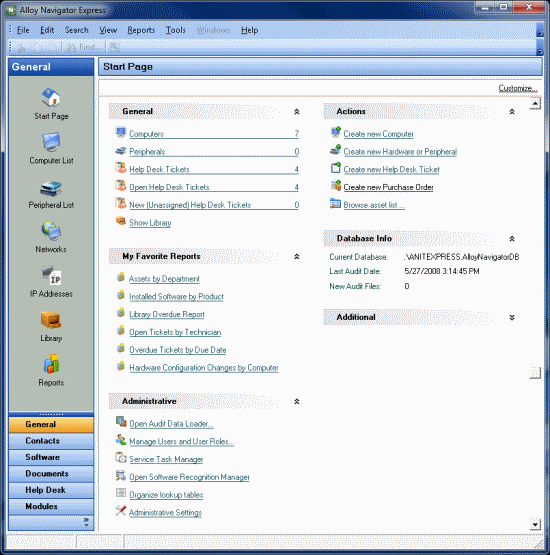Click the Create new Help Desk Ticket icon
Image resolution: width=550 pixels, height=555 pixels.
click(x=336, y=167)
